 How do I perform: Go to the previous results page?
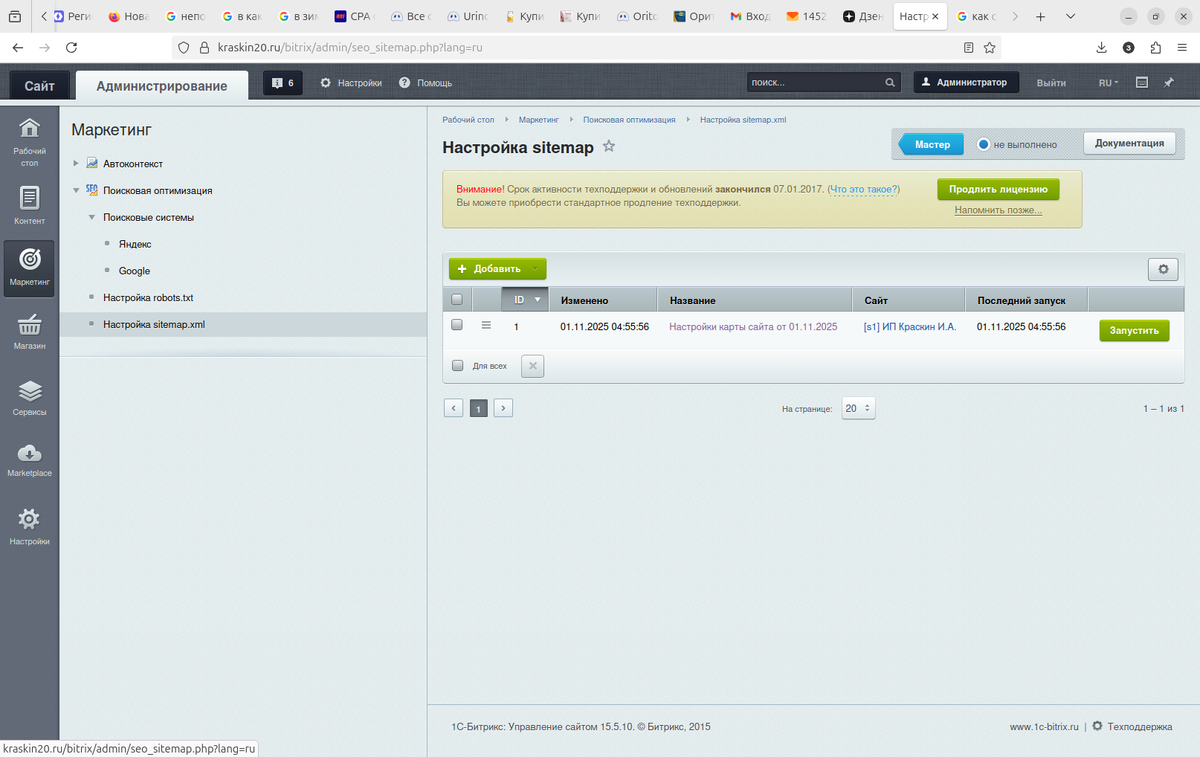point(453,408)
